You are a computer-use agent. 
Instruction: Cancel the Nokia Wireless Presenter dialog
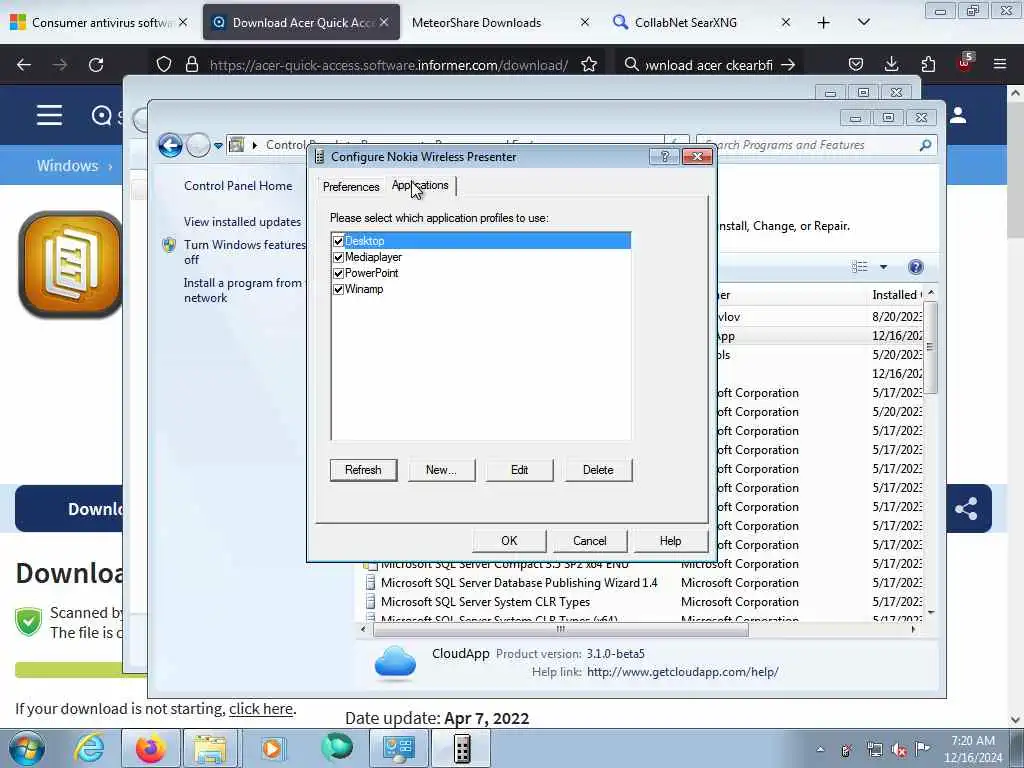point(590,541)
